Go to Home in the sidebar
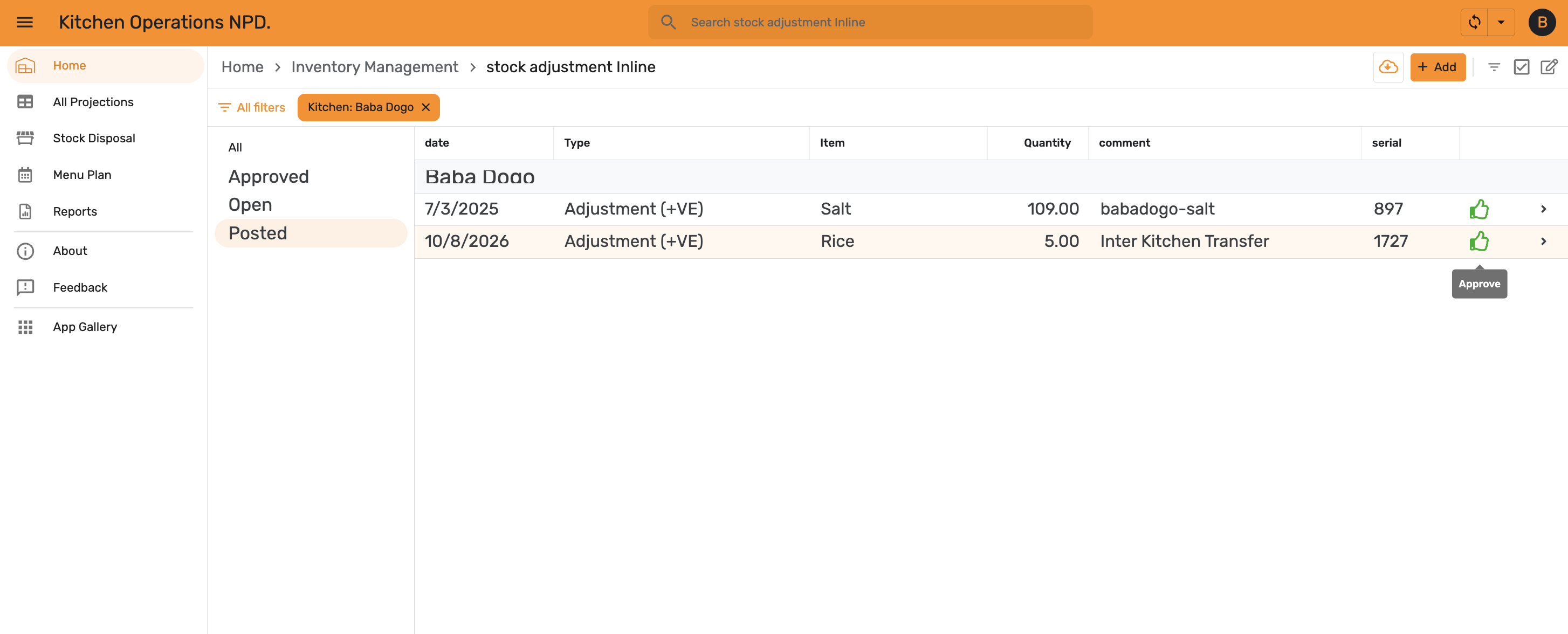The height and width of the screenshot is (634, 1568). pyautogui.click(x=105, y=65)
